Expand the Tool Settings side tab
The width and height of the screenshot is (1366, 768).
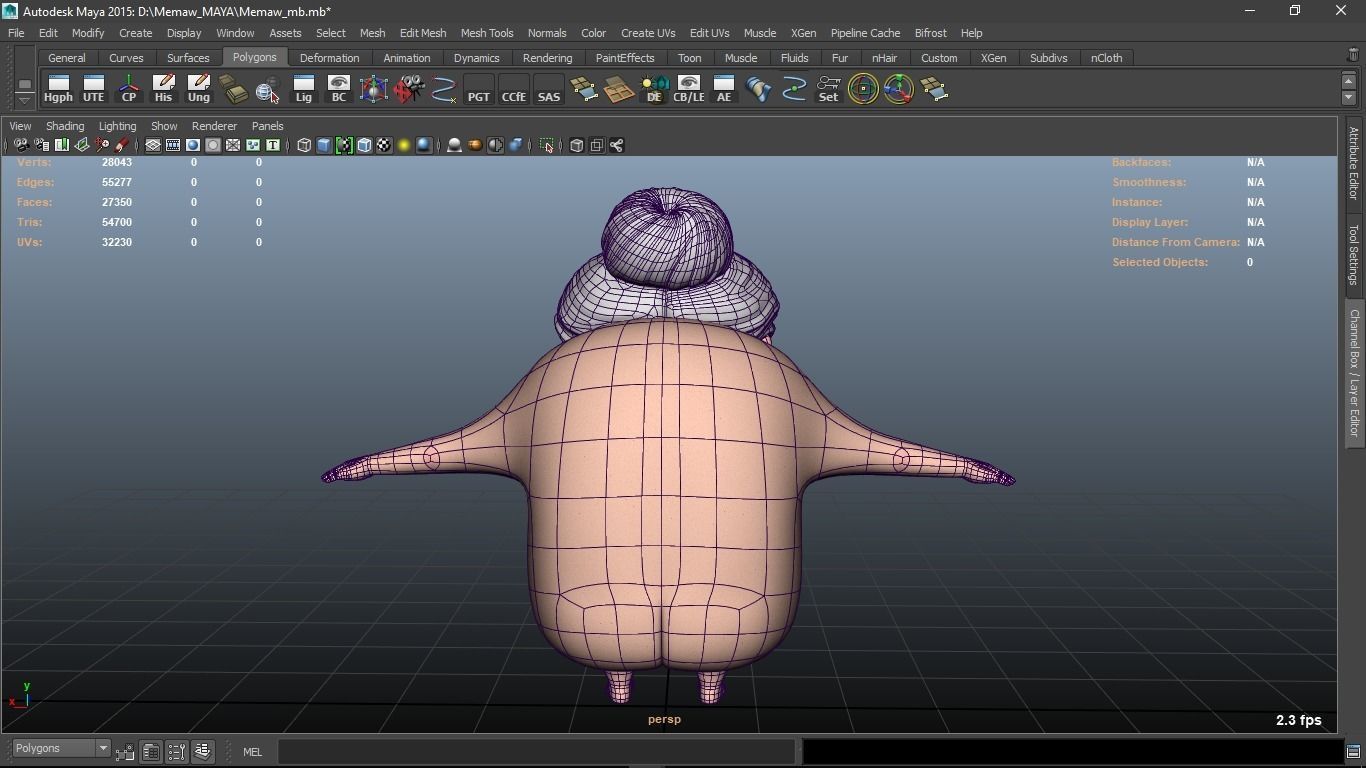(1353, 254)
